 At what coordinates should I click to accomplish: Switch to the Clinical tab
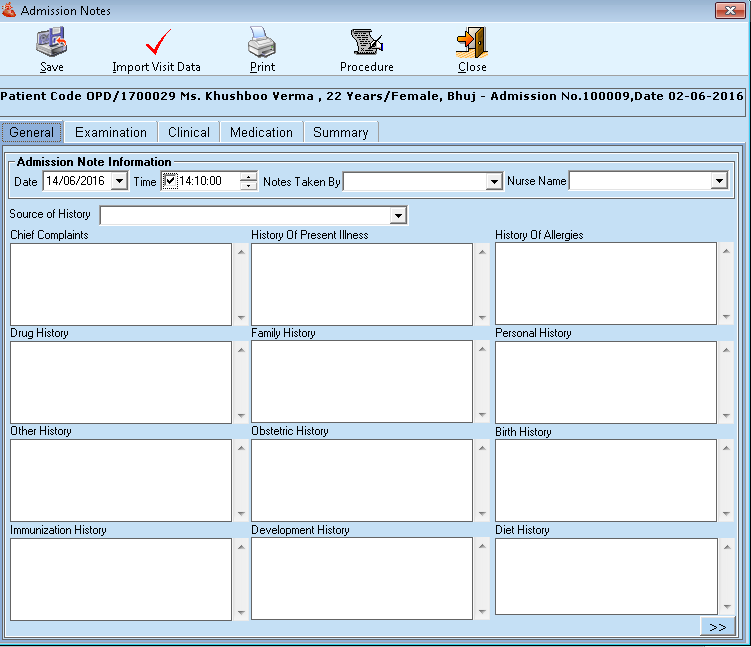click(189, 132)
